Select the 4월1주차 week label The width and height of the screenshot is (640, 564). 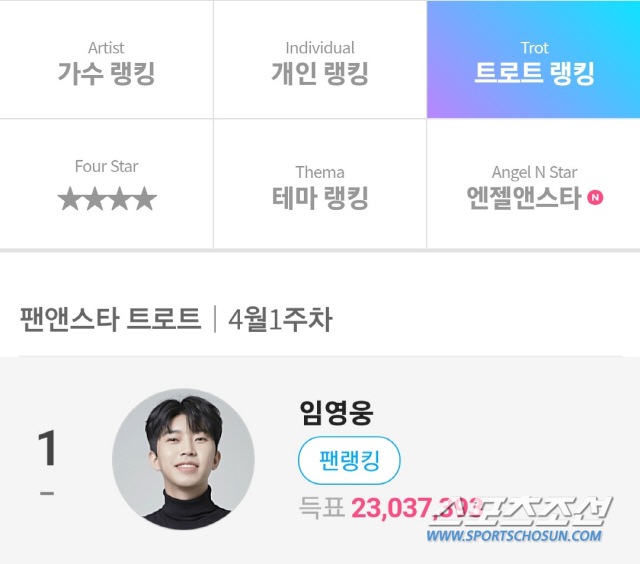[280, 319]
